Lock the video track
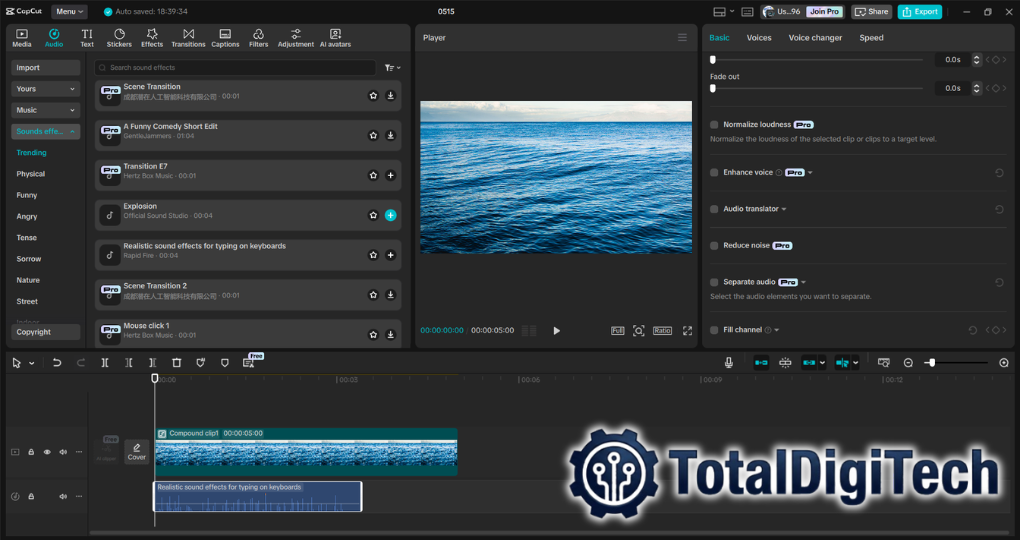1023x540 pixels. pos(31,452)
